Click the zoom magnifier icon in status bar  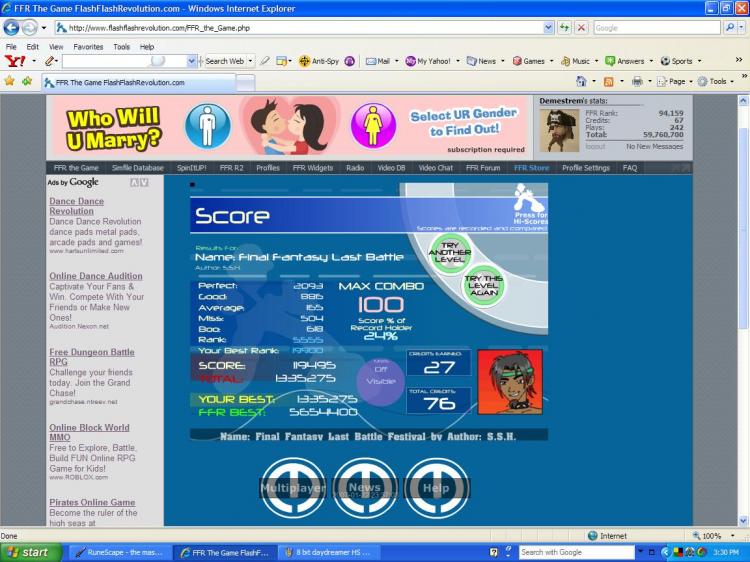696,536
